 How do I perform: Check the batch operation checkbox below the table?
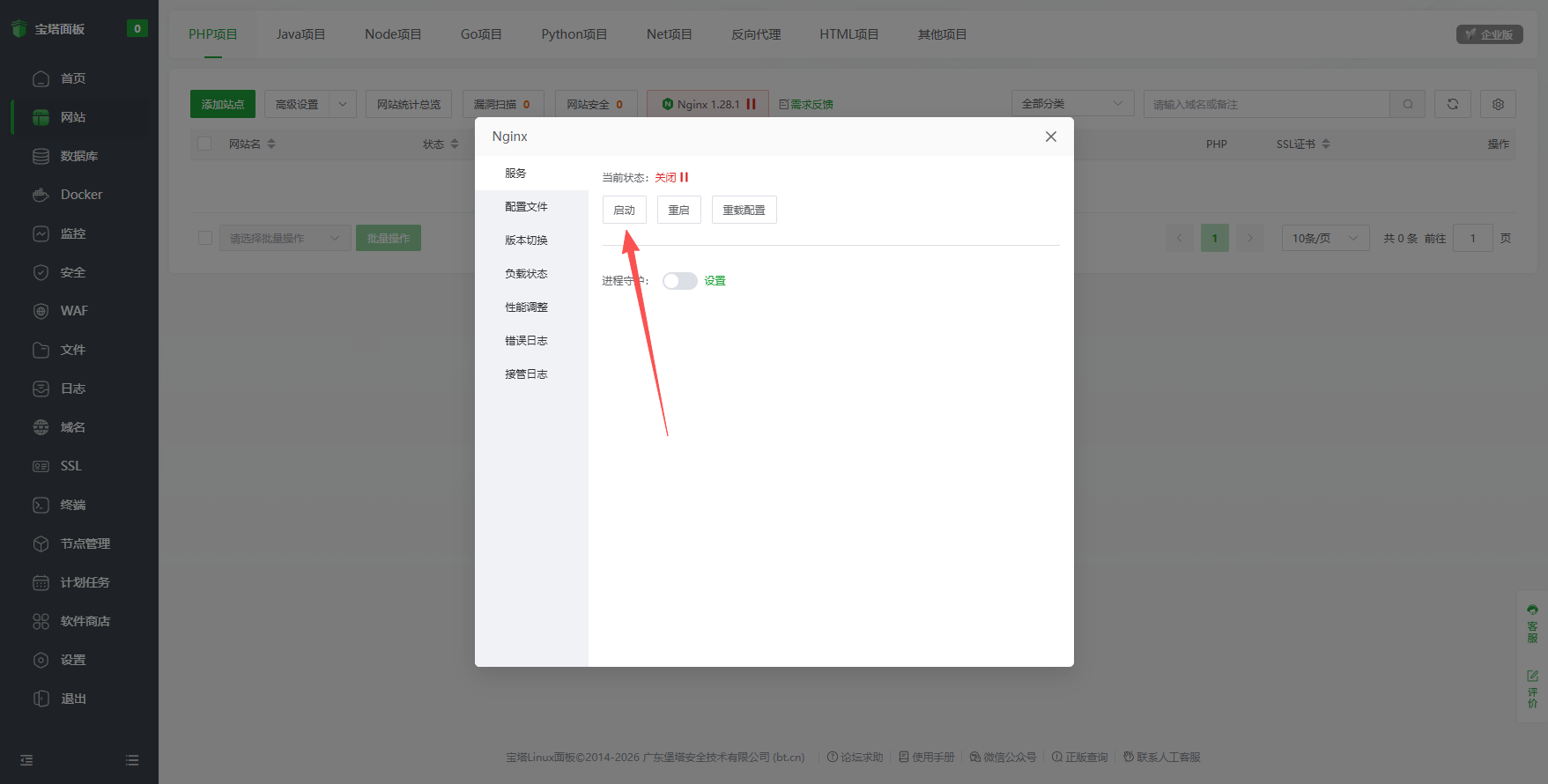pos(205,238)
